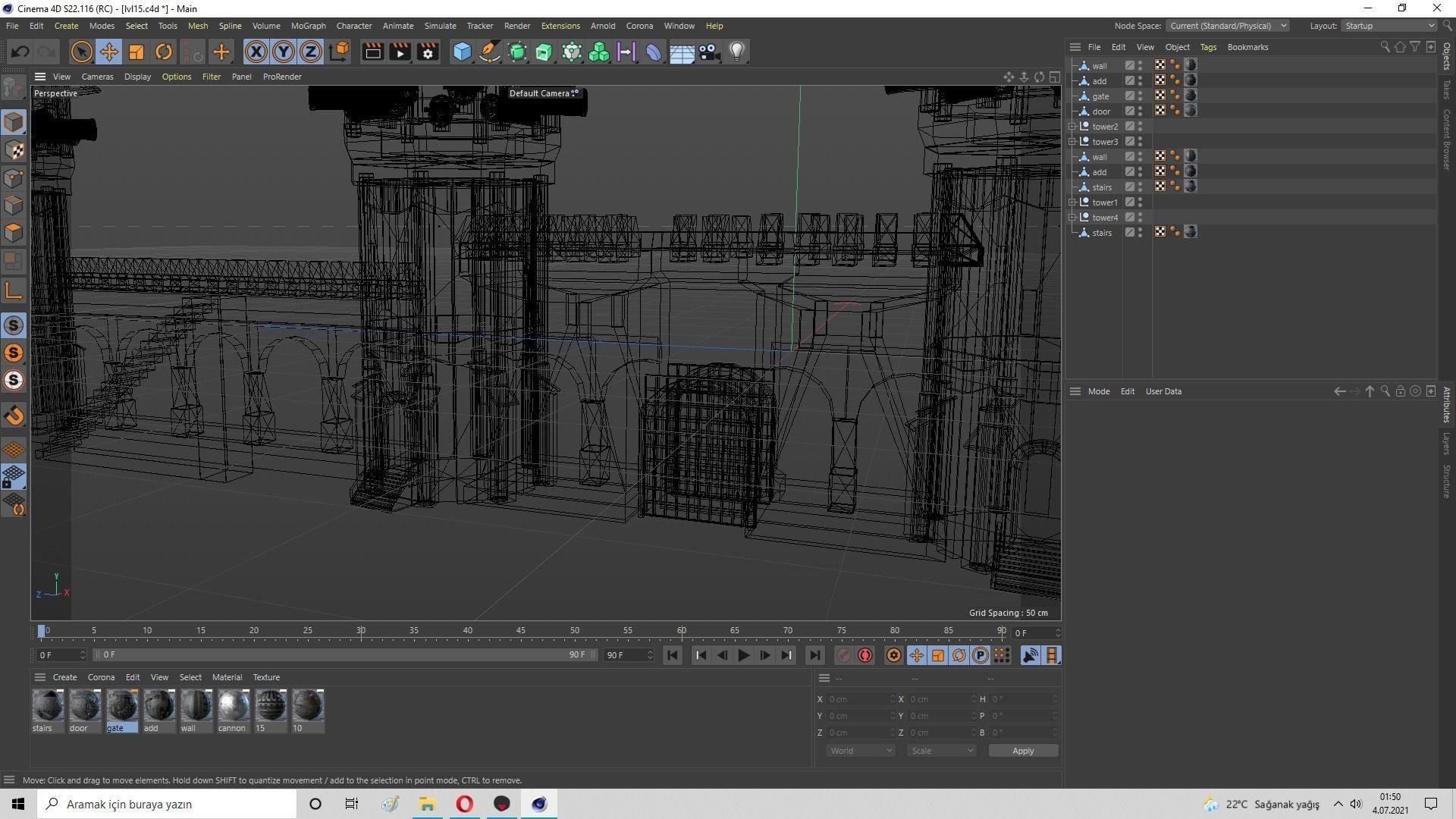
Task: Open the Scale coordinate dropdown
Action: click(942, 751)
